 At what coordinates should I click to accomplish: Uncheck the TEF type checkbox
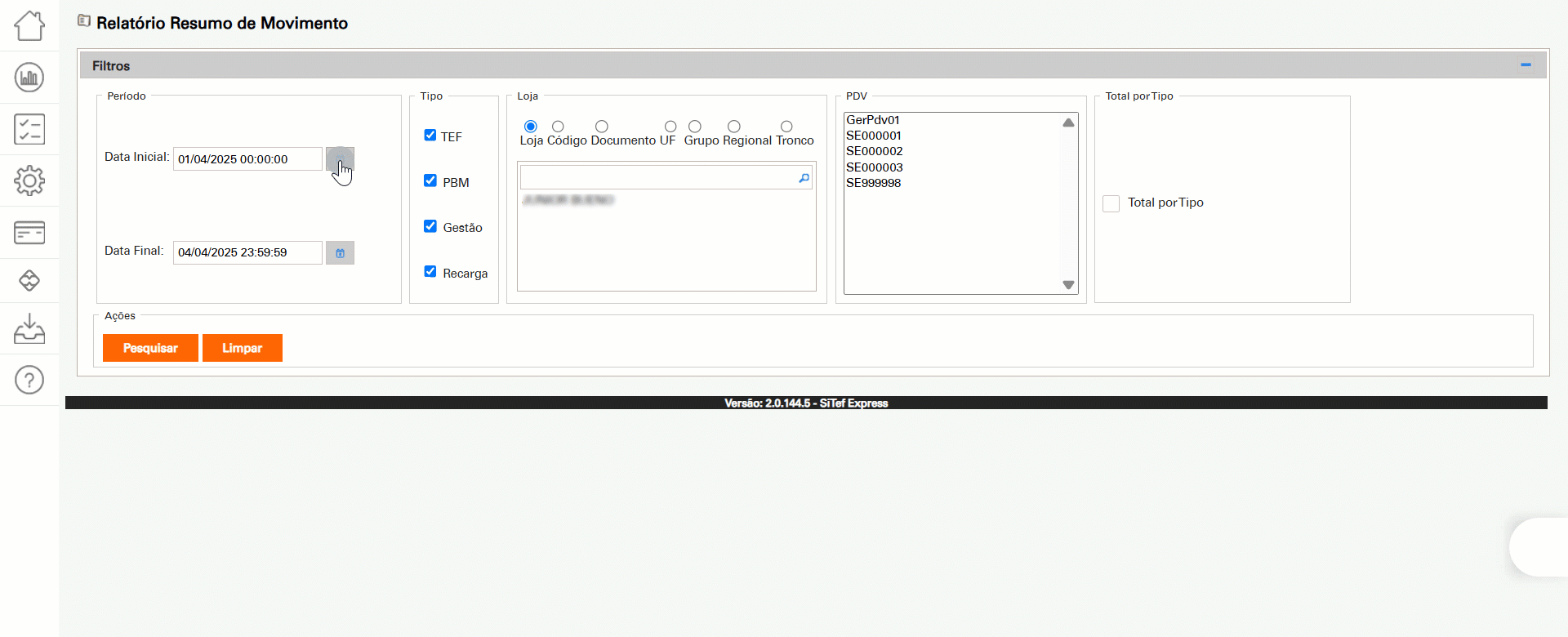[x=430, y=136]
